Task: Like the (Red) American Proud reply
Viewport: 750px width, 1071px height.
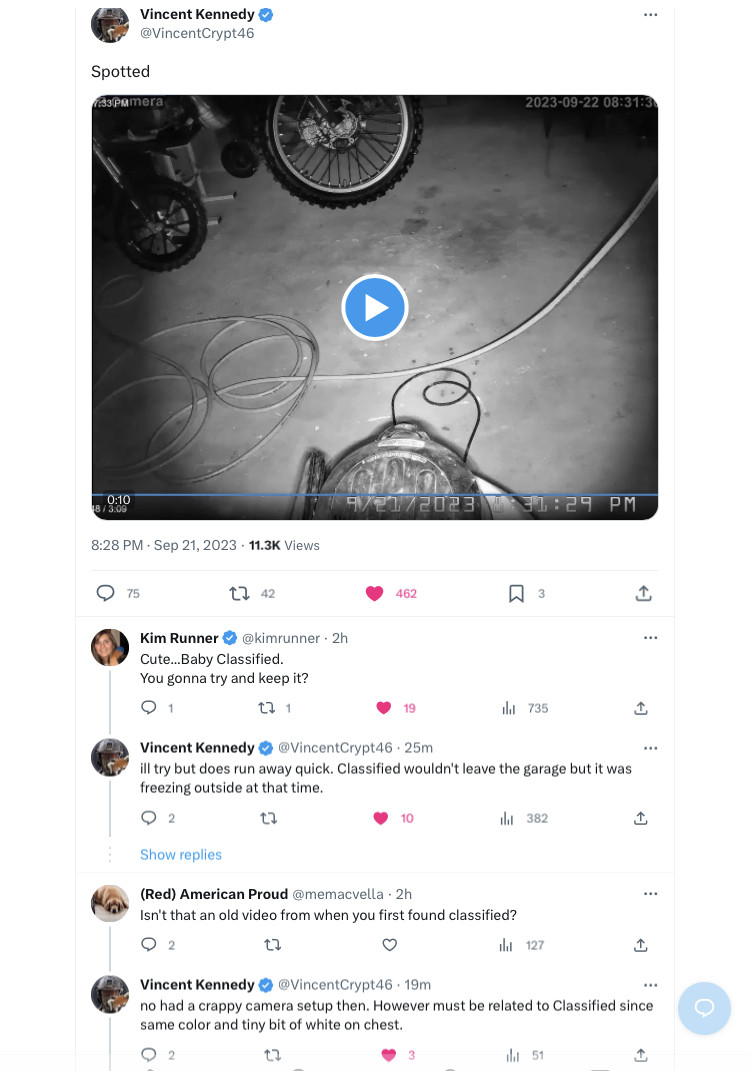Action: pyautogui.click(x=390, y=944)
